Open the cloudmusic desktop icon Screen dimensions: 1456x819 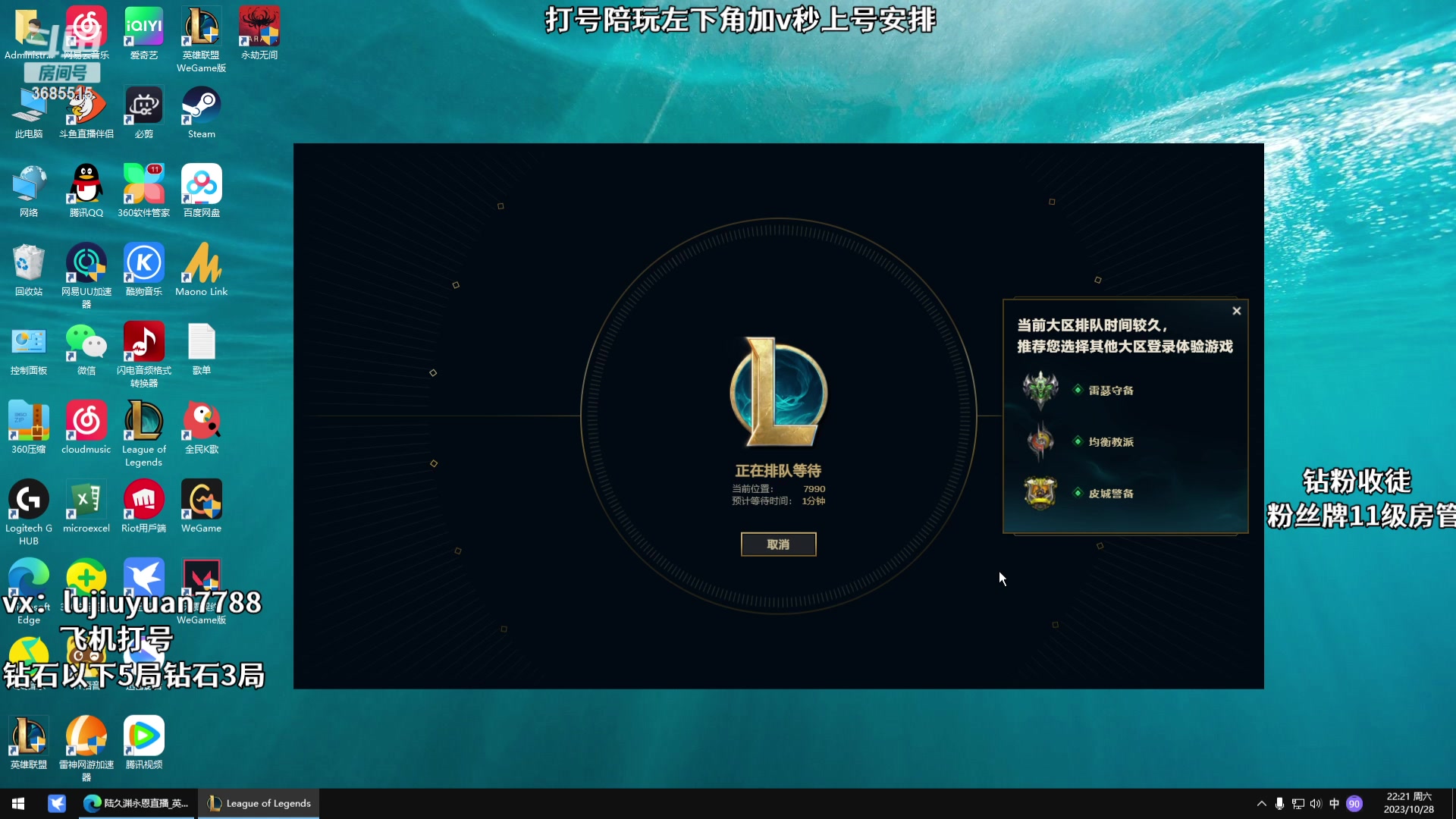point(86,428)
